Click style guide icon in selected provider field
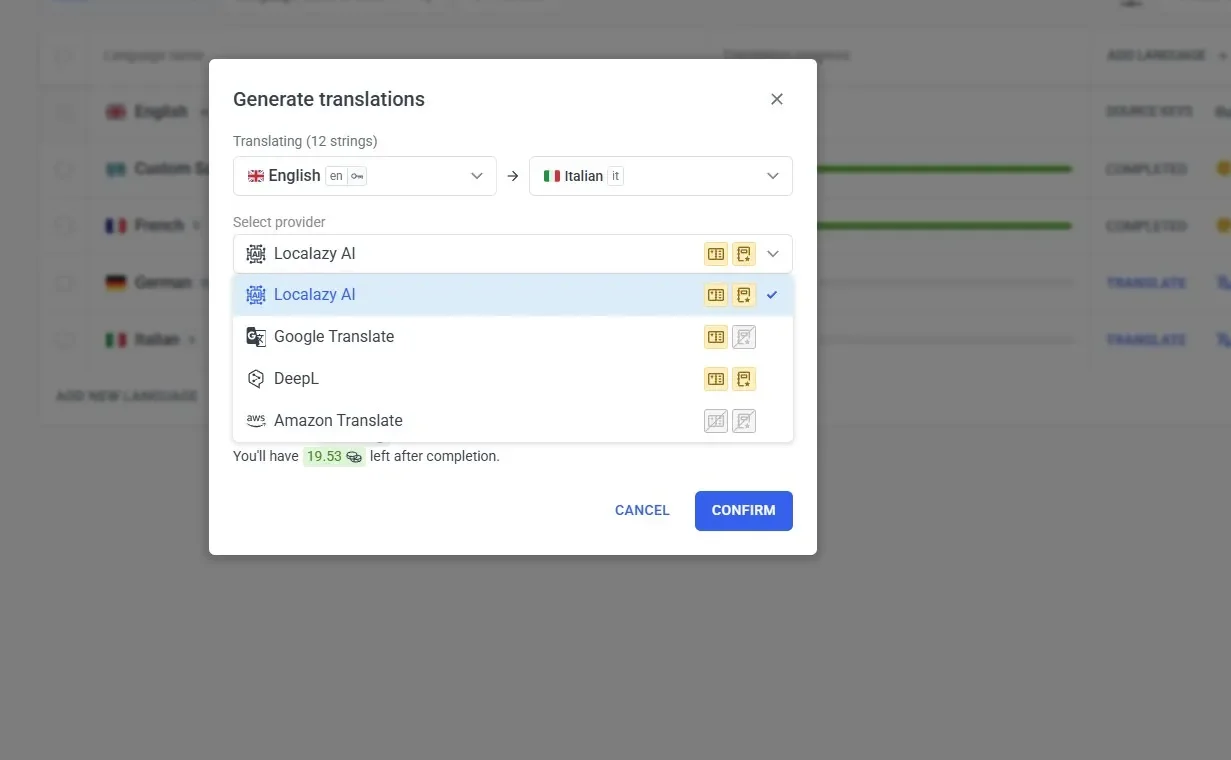This screenshot has width=1231, height=760. 744,254
